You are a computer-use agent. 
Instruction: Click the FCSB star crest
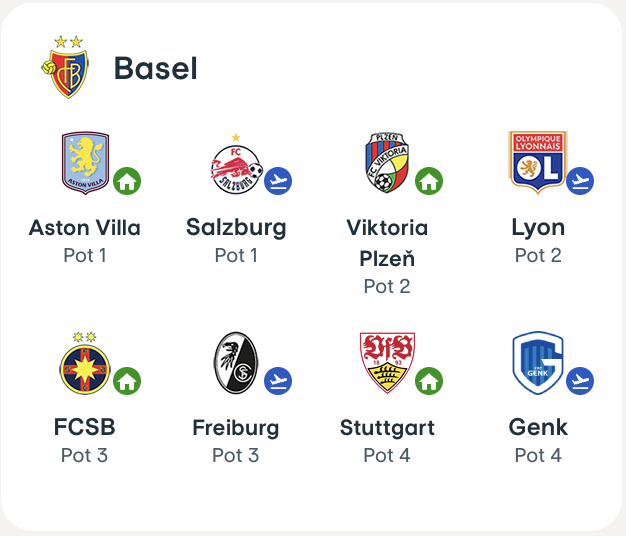[x=85, y=362]
